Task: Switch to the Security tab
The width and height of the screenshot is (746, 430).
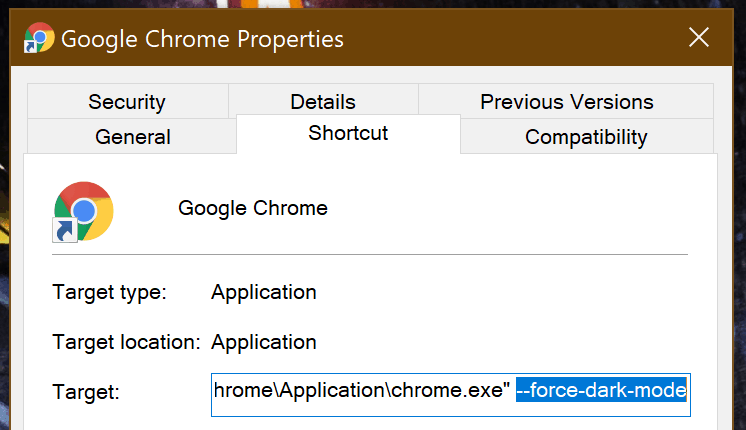Action: pyautogui.click(x=127, y=101)
